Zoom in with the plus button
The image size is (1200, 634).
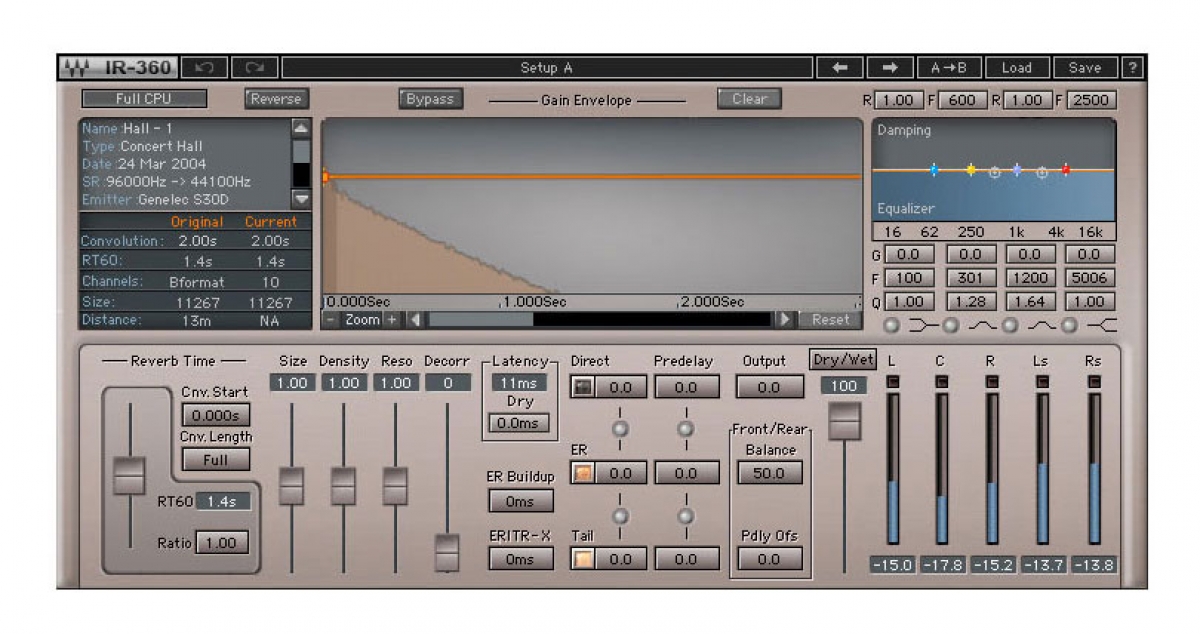coord(392,320)
